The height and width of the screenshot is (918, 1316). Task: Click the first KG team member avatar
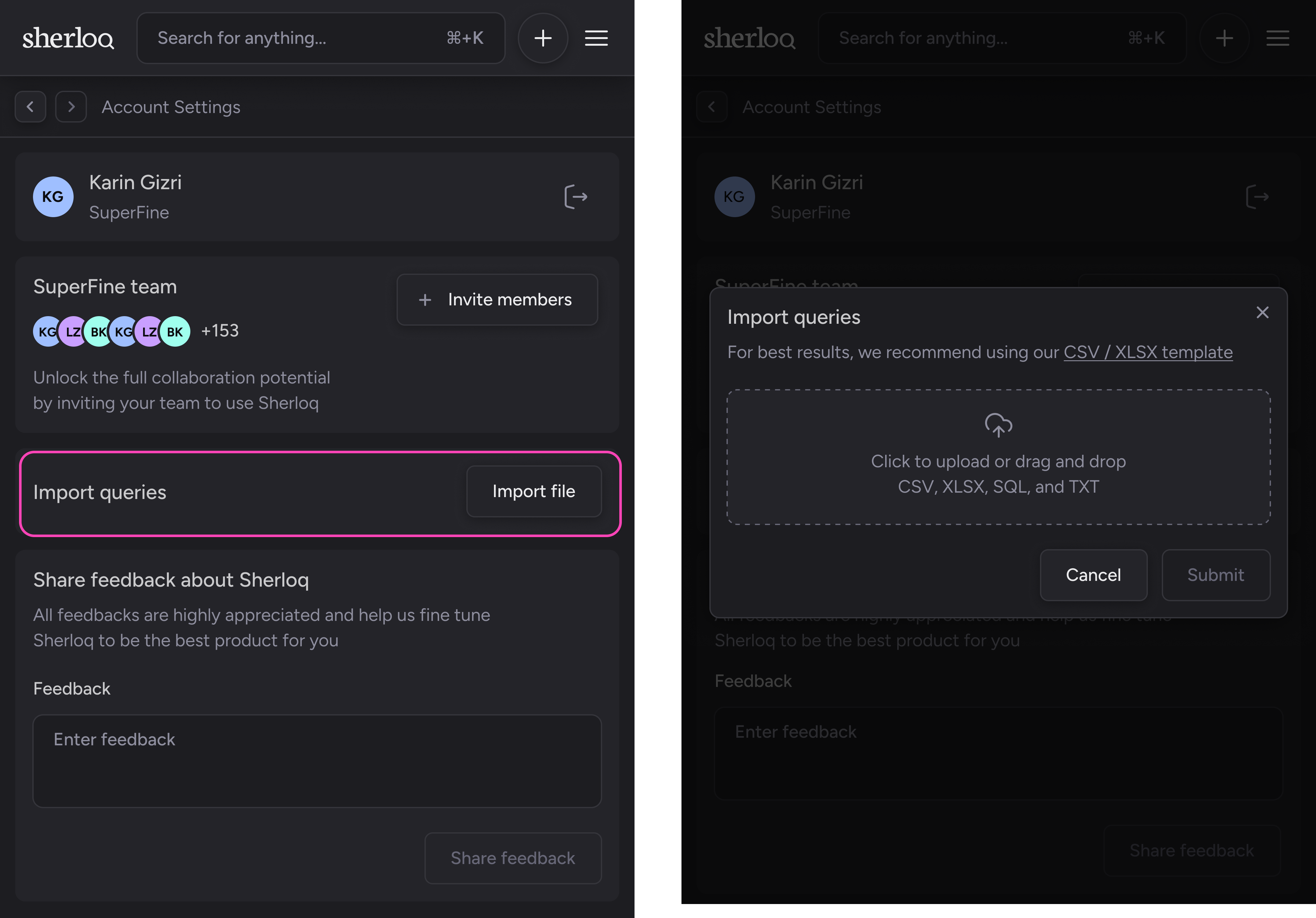45,331
